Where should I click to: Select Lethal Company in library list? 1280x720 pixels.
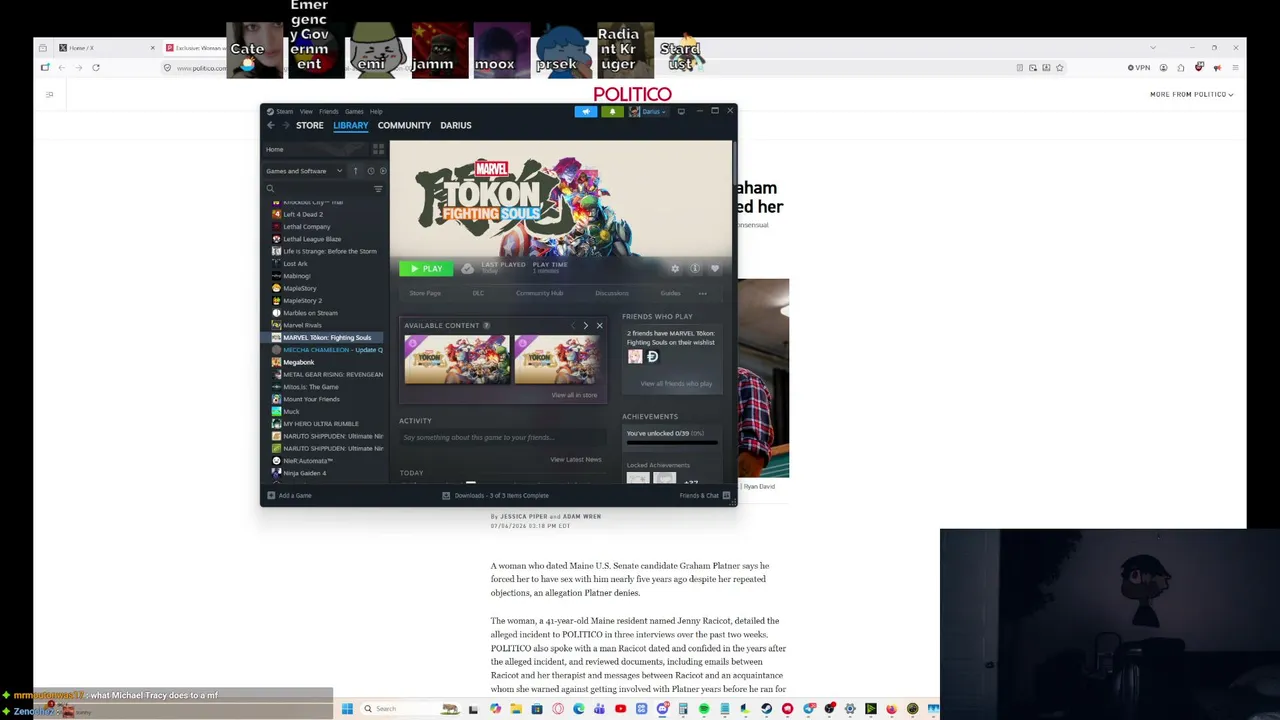[306, 227]
